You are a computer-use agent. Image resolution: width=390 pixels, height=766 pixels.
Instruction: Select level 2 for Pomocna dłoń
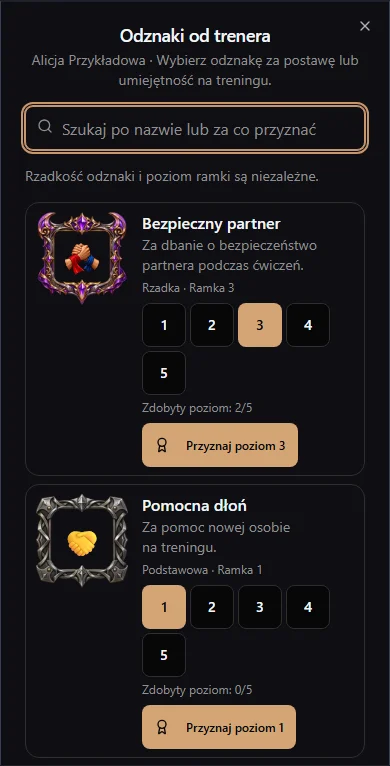(212, 607)
